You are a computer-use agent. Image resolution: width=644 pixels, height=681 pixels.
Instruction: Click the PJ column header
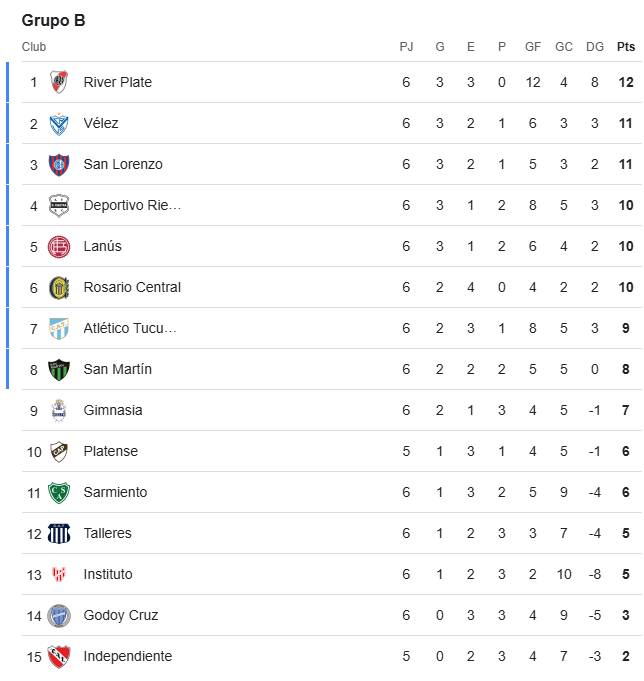coord(406,47)
